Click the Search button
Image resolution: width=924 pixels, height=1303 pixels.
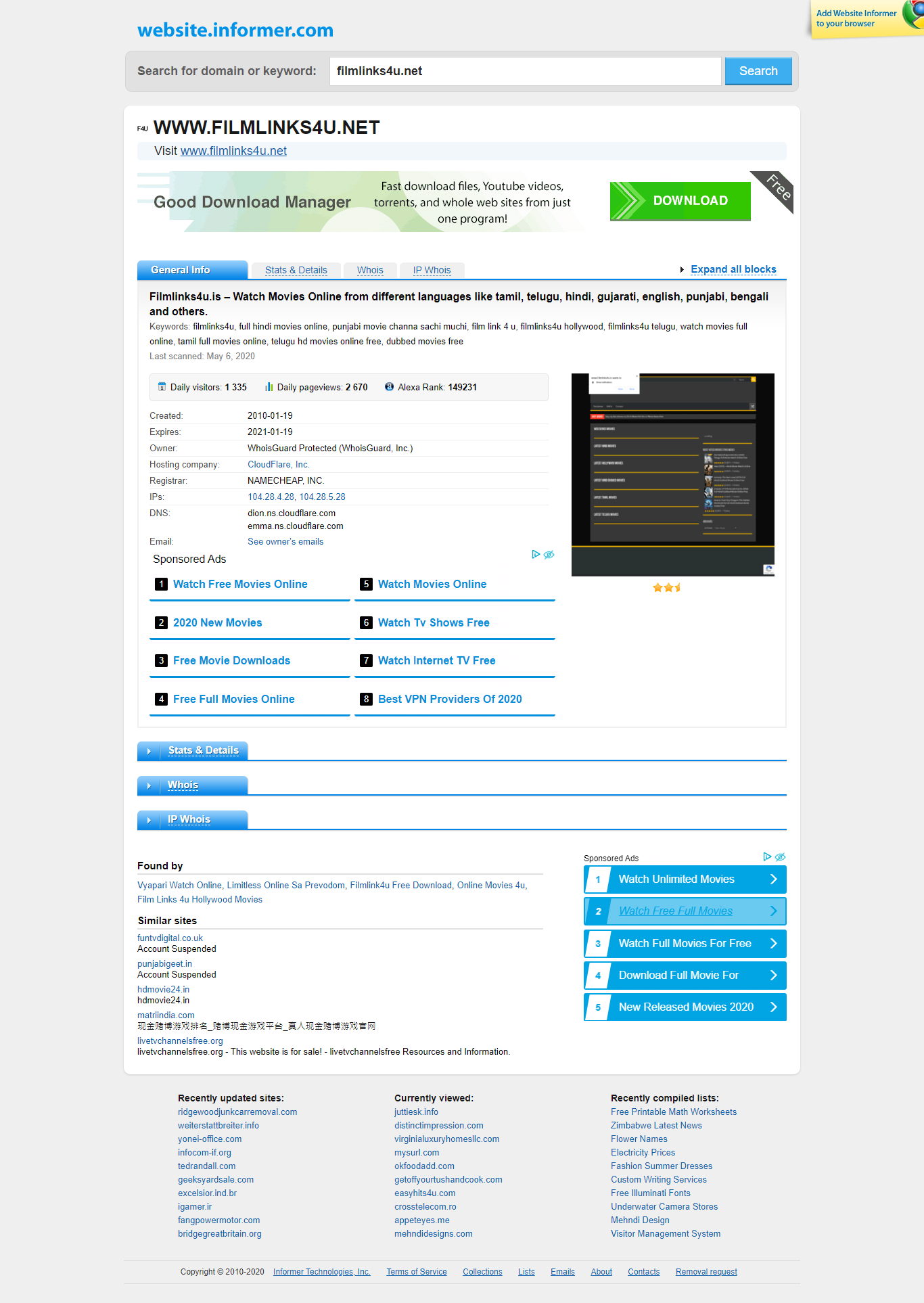point(758,71)
